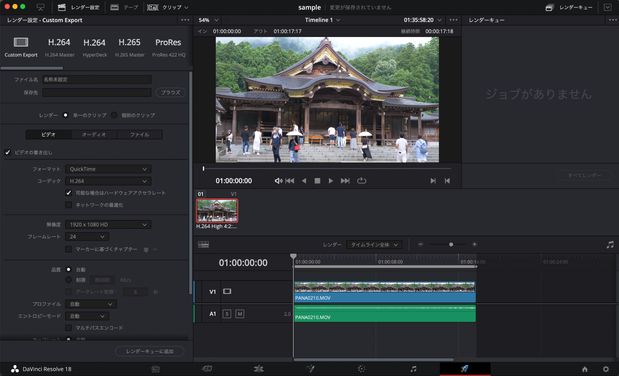
Task: Open the project manager home icon
Action: click(x=585, y=369)
